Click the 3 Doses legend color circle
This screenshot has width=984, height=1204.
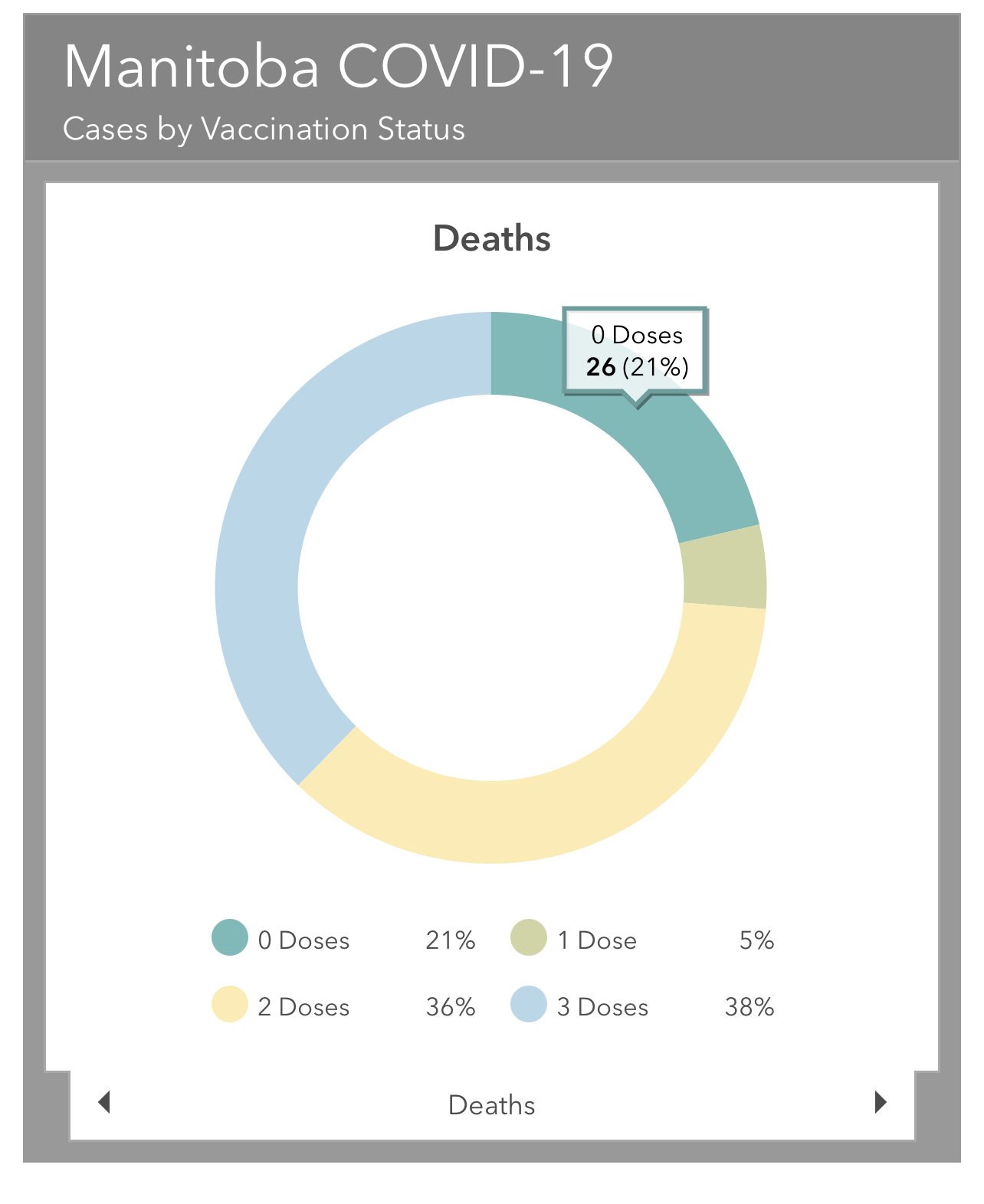click(x=529, y=1005)
